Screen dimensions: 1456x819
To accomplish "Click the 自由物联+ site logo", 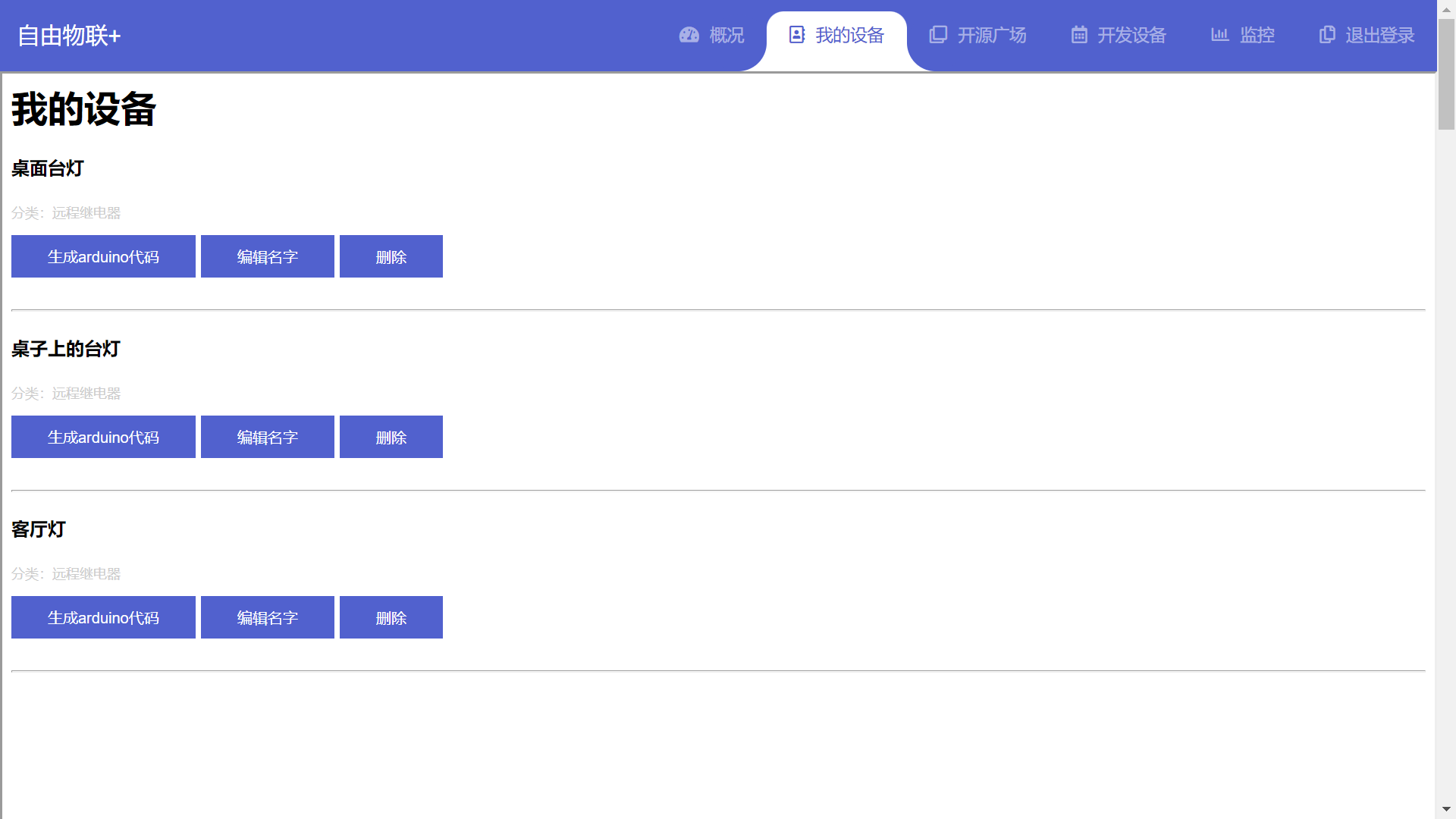I will (x=69, y=36).
